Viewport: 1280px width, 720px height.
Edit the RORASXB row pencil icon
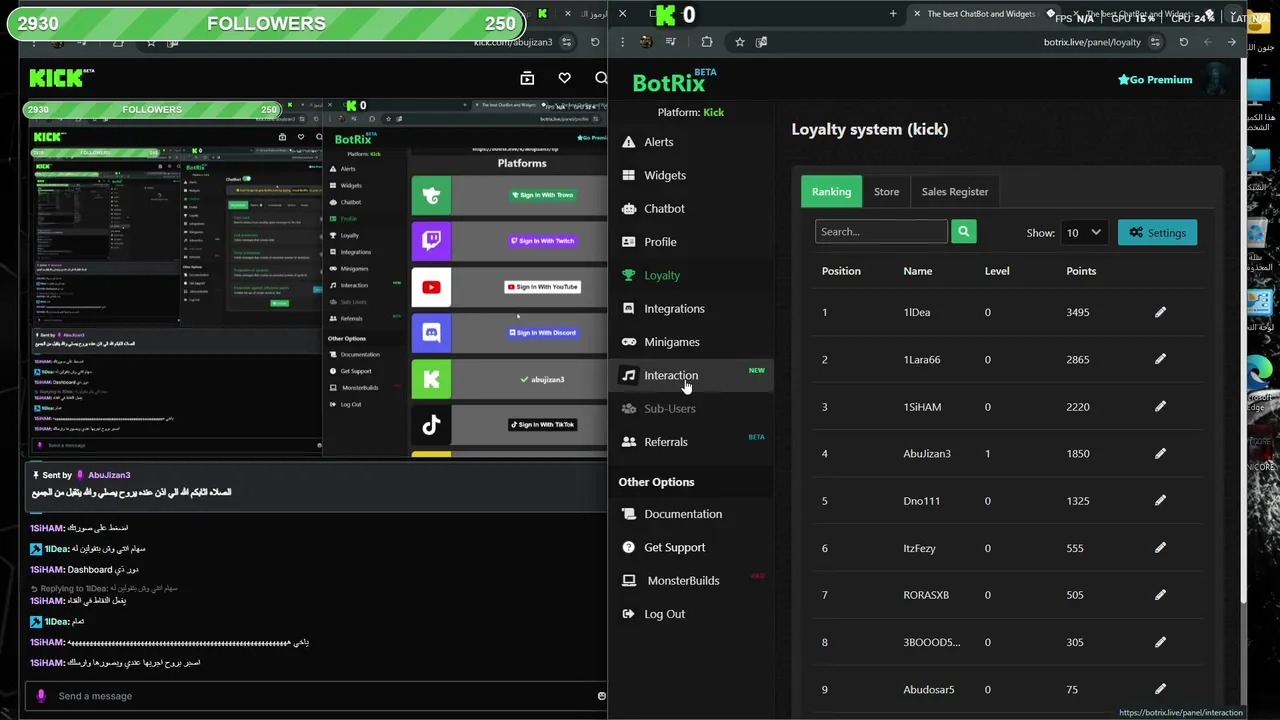coord(1160,595)
